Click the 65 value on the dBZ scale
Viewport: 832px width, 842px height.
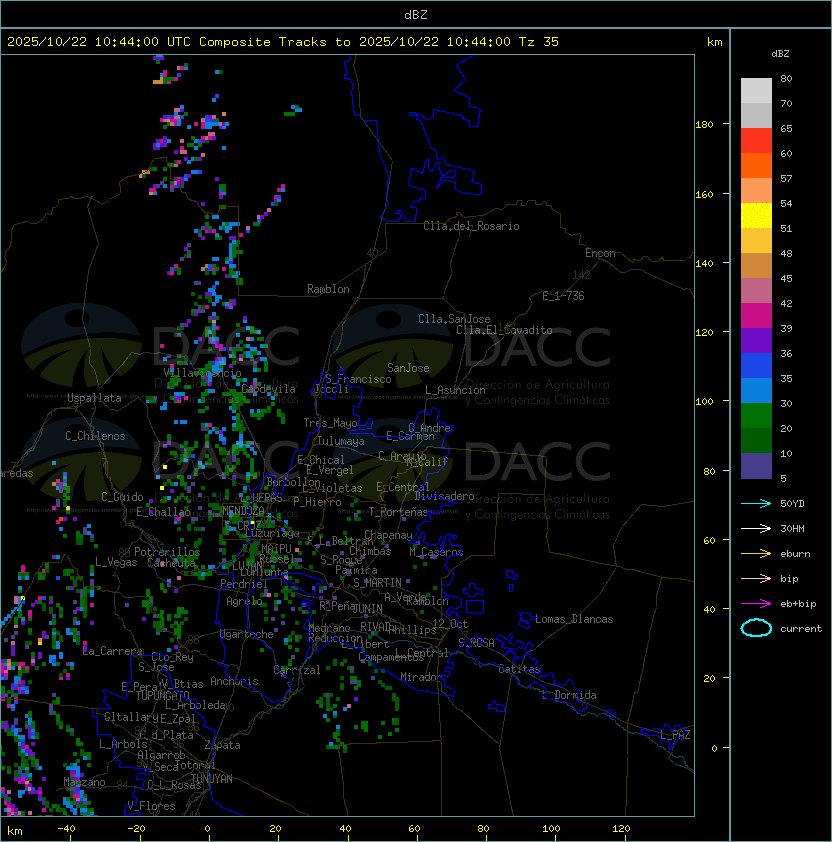tap(786, 128)
